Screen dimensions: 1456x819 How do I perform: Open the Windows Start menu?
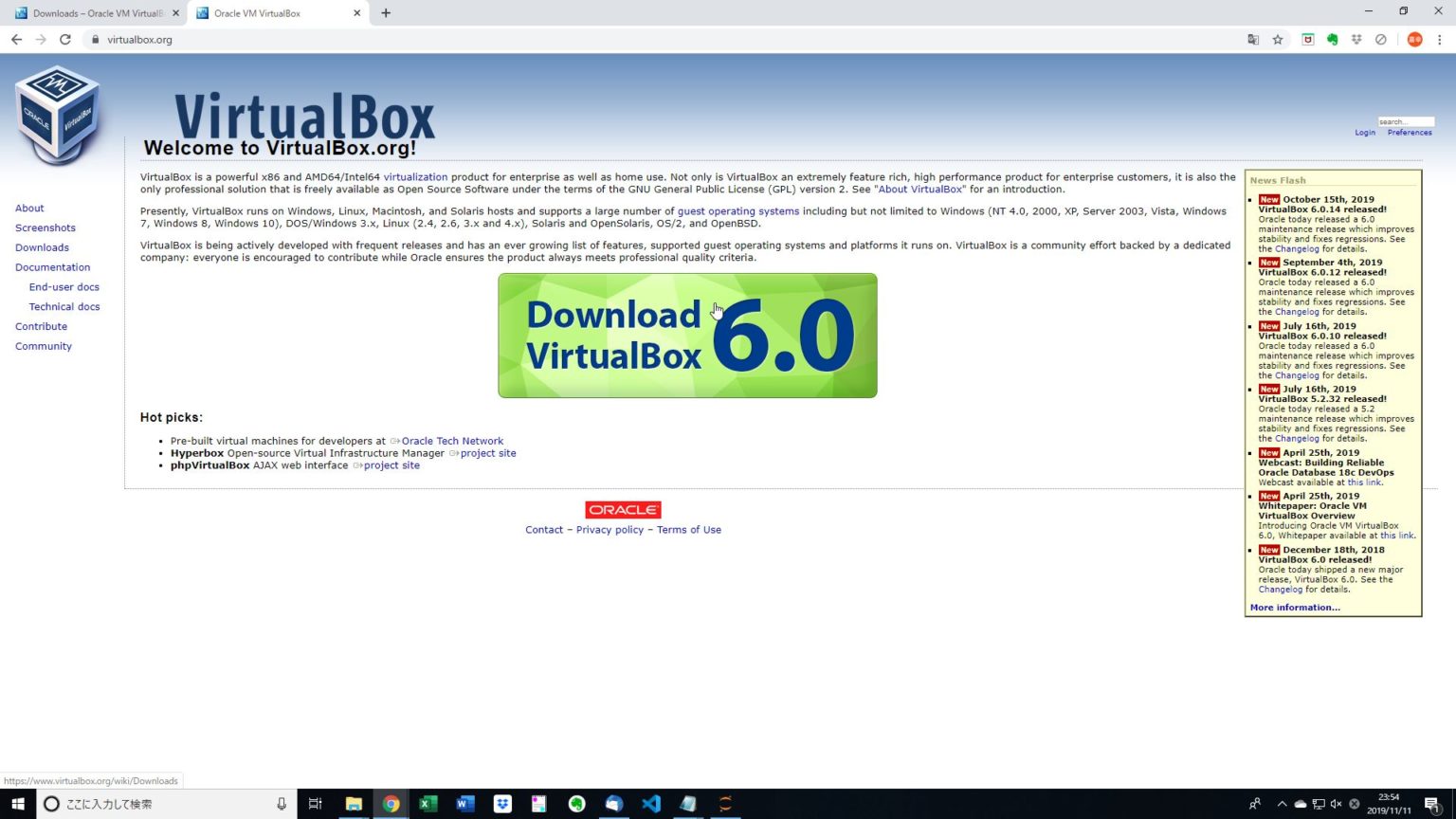click(x=19, y=804)
